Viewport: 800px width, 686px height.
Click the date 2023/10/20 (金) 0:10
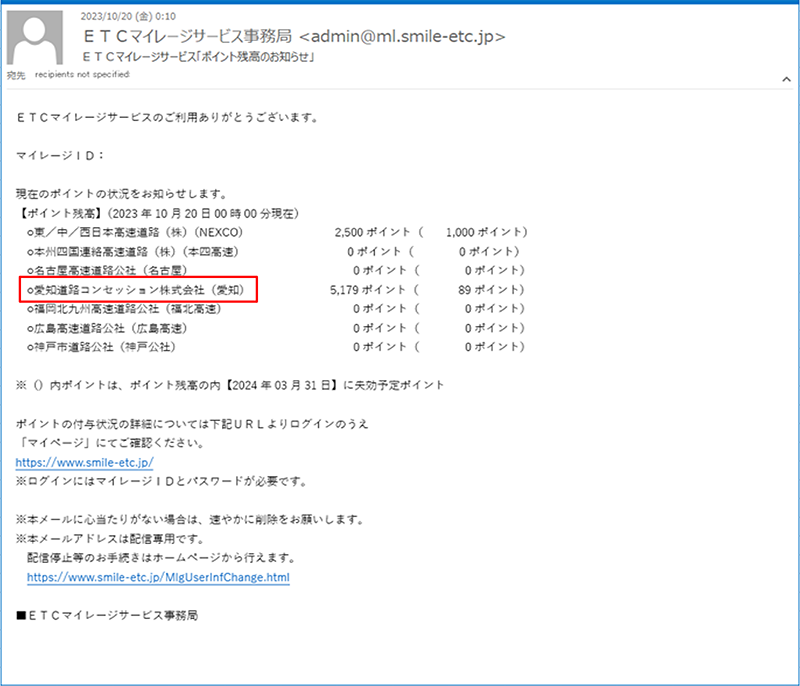[128, 16]
